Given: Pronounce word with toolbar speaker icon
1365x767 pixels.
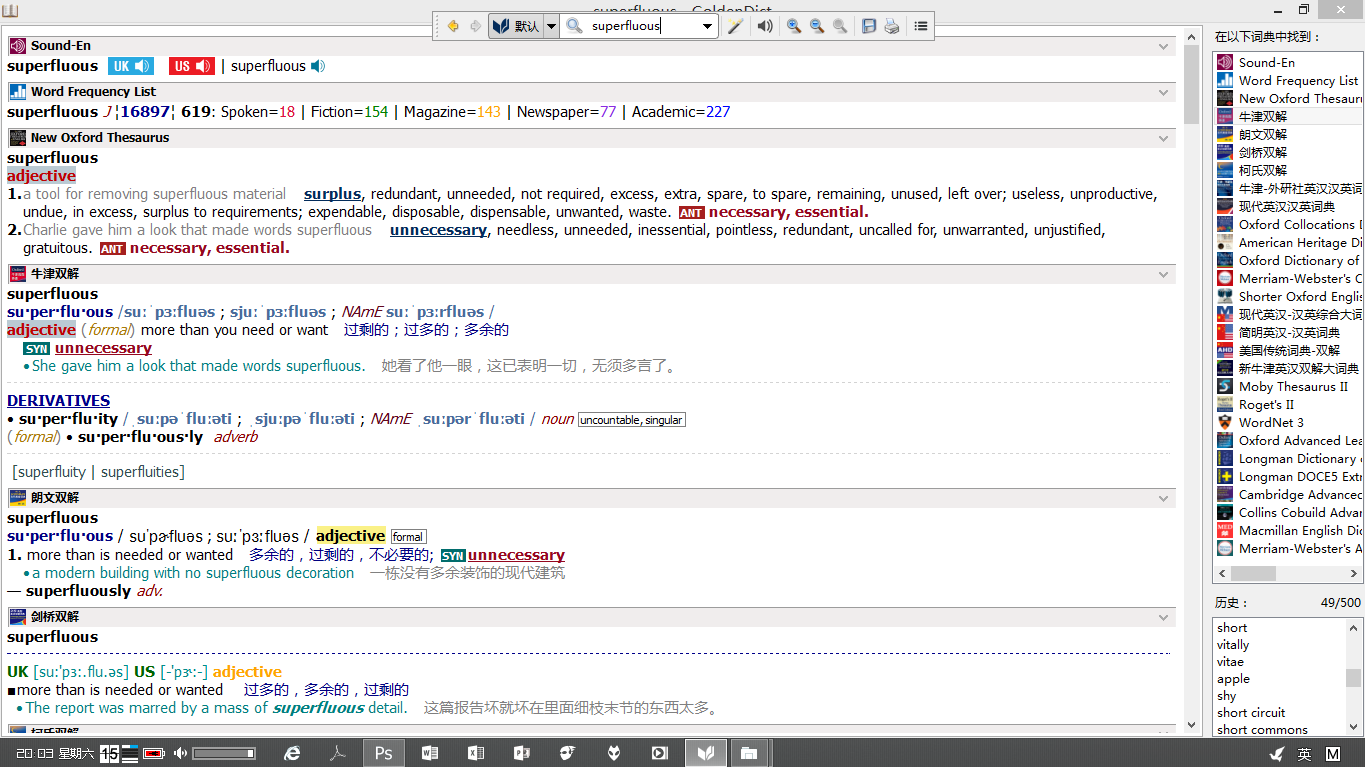Looking at the screenshot, I should click(765, 26).
